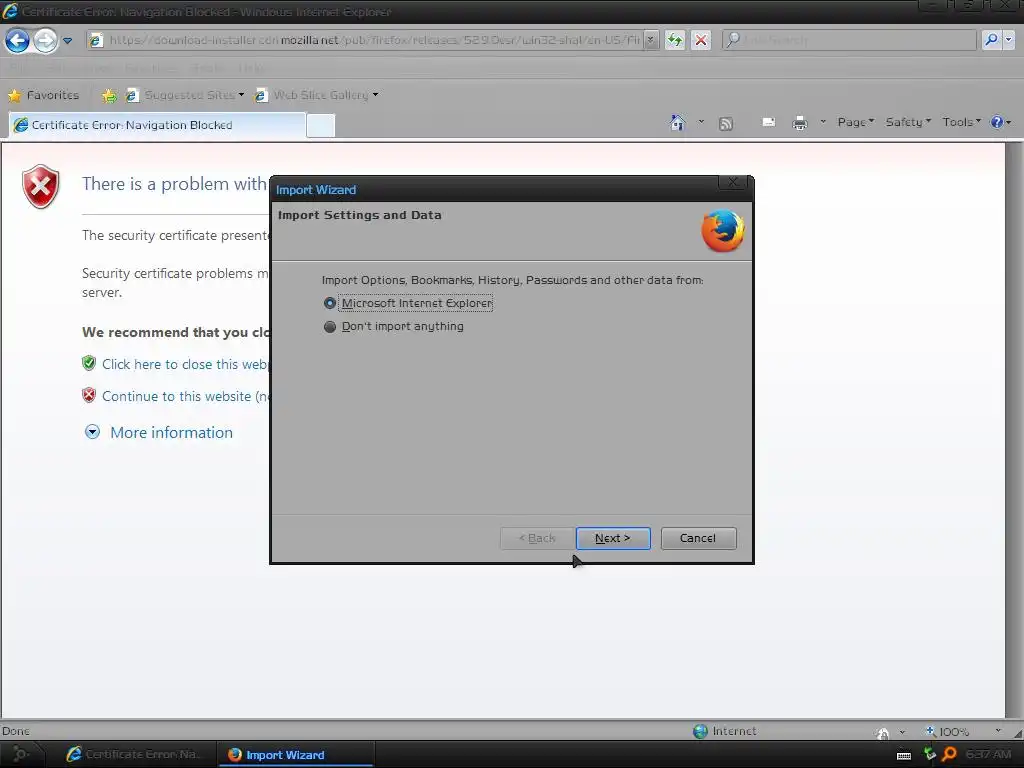The height and width of the screenshot is (768, 1024).
Task: Click the RSS feeds icon
Action: coord(726,123)
